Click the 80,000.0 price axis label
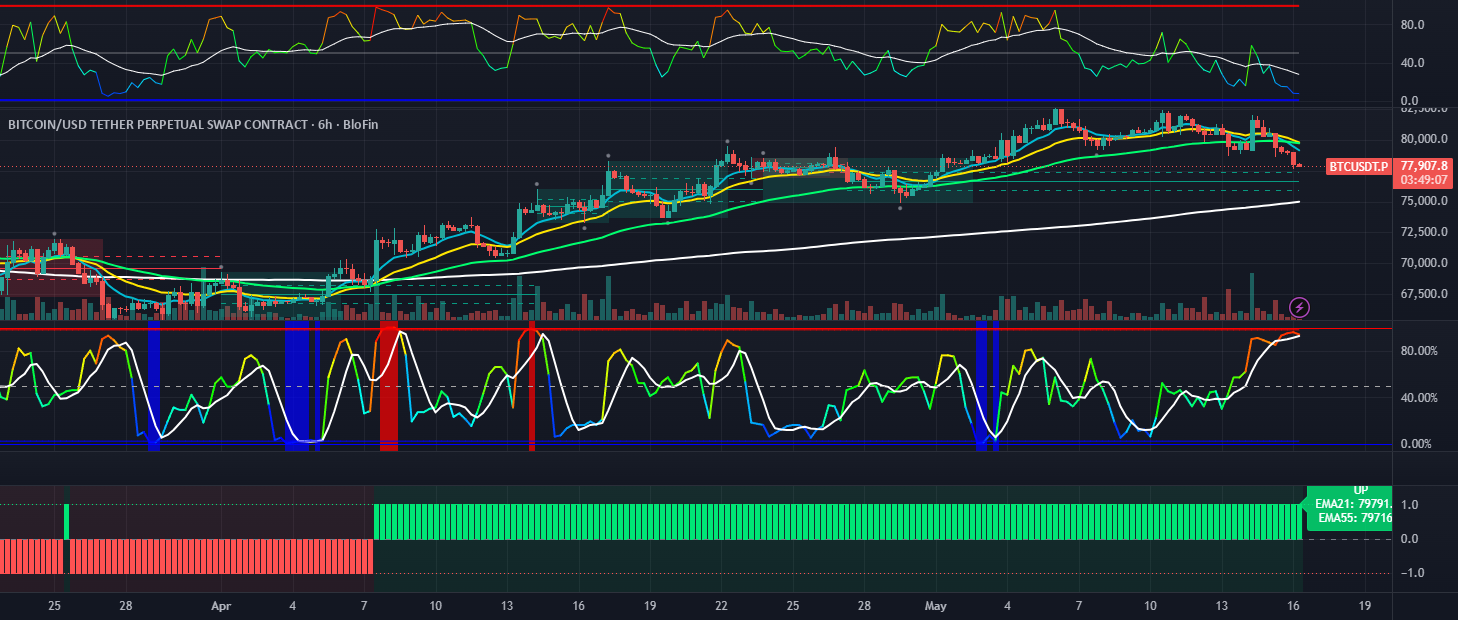1458x620 pixels. (x=1425, y=139)
